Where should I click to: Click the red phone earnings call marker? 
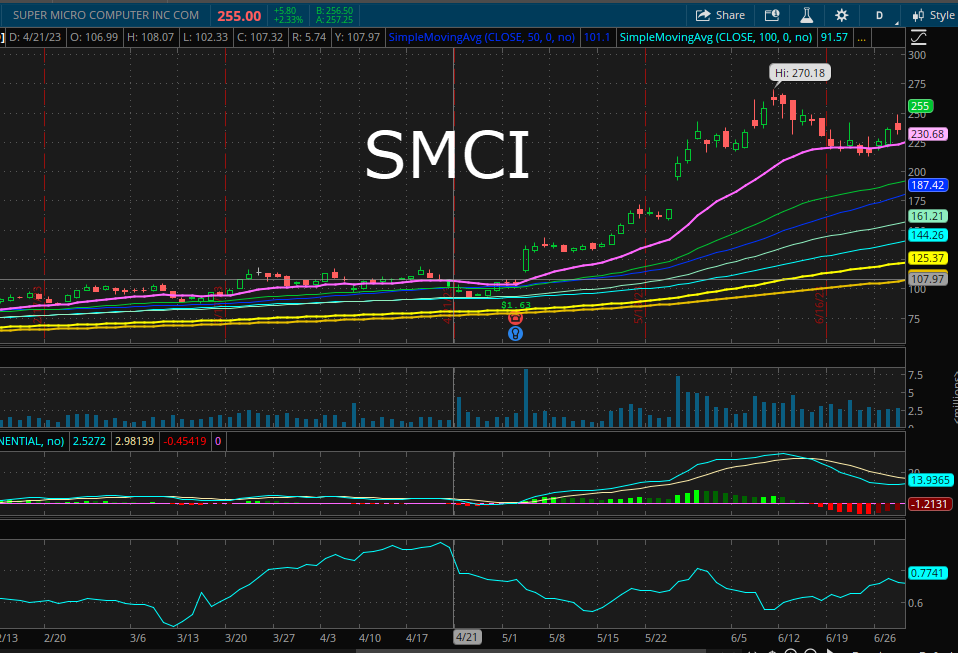(516, 318)
